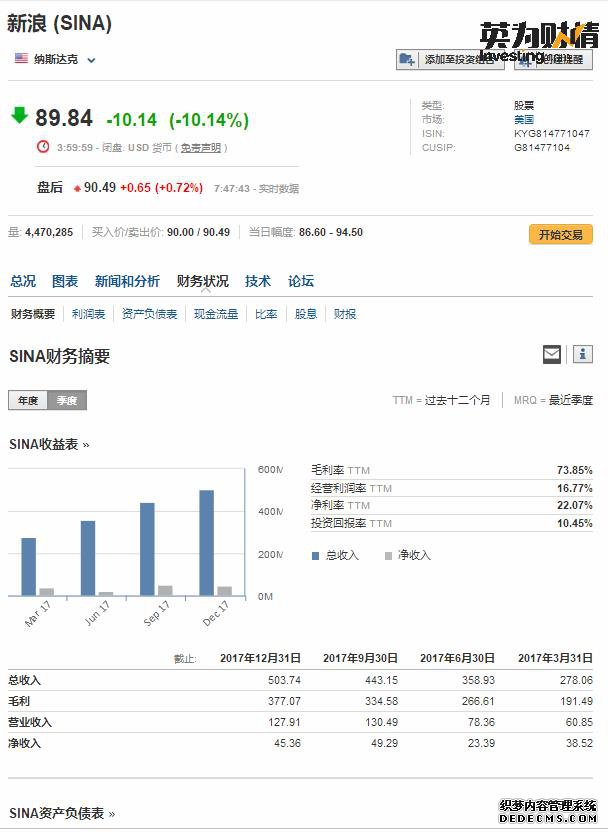Toggle the 总收入 blue legend swatch
The image size is (608, 833).
click(315, 556)
